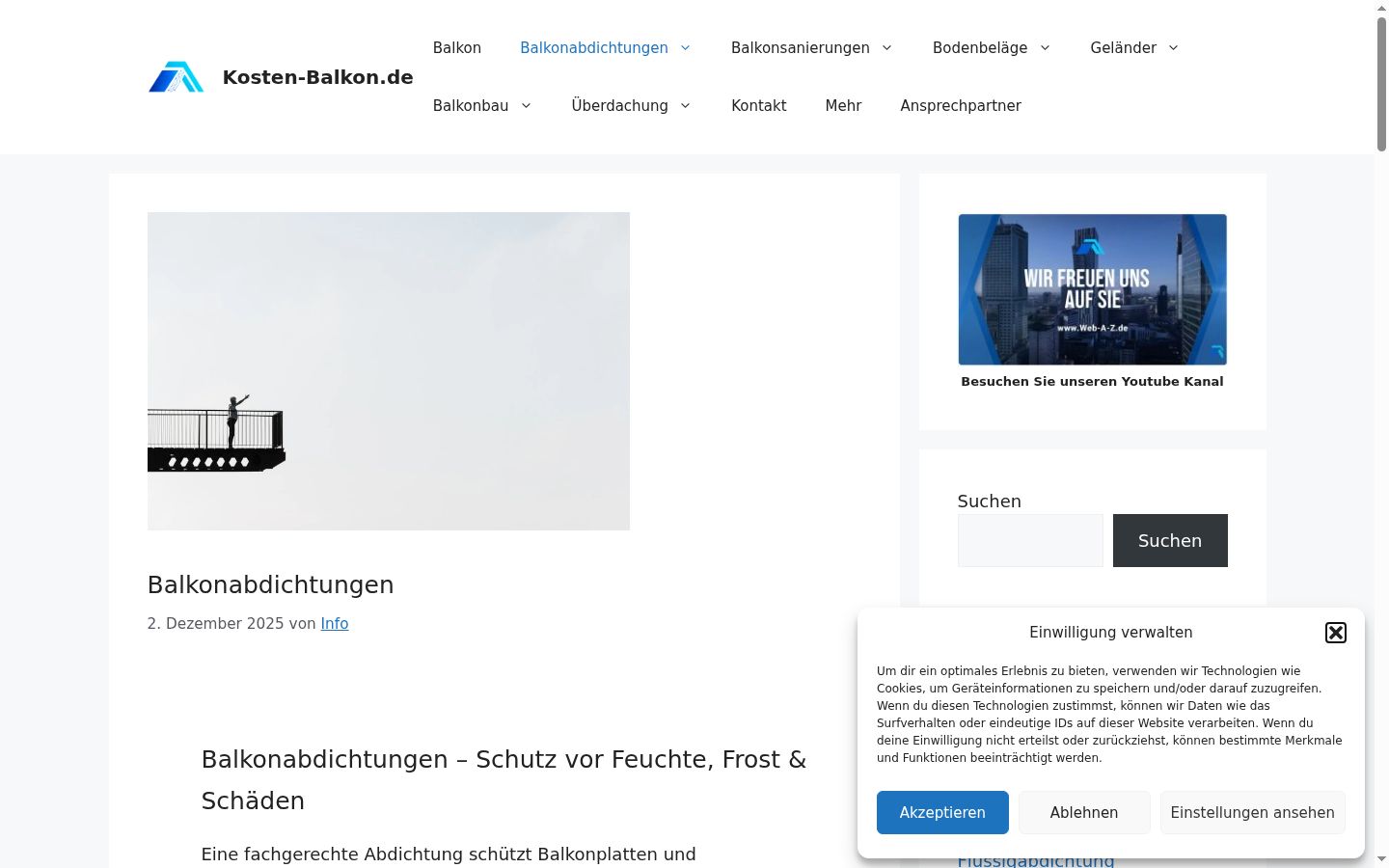
Task: Open the Balkon menu item
Action: coord(457,47)
